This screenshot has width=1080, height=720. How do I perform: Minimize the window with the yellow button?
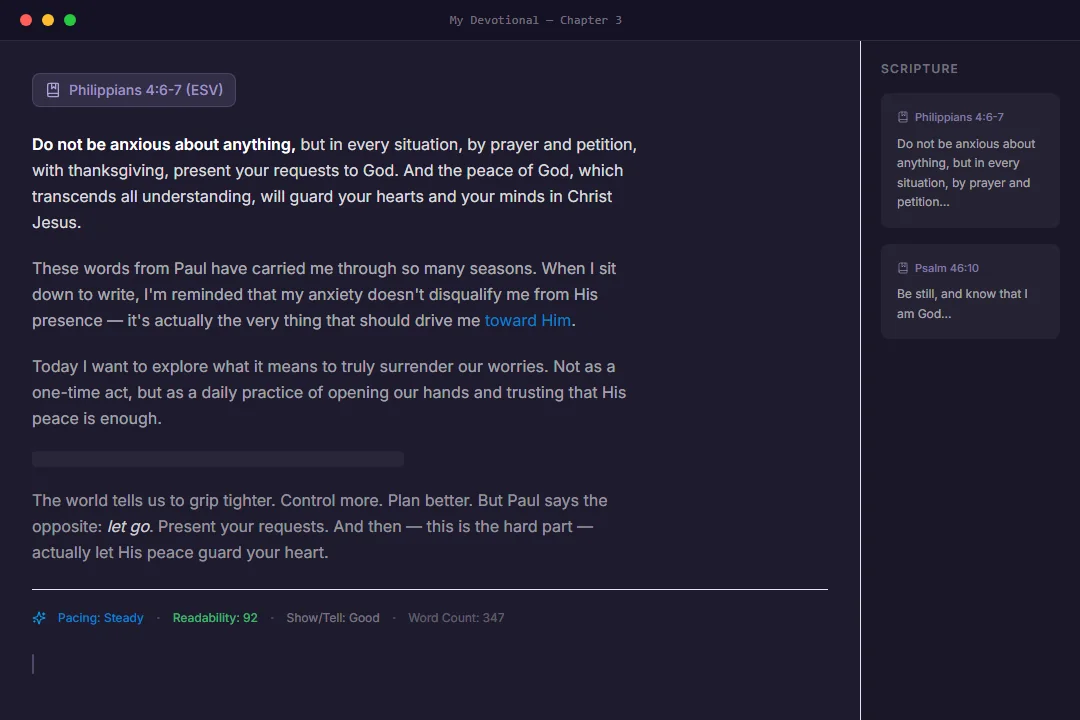48,20
